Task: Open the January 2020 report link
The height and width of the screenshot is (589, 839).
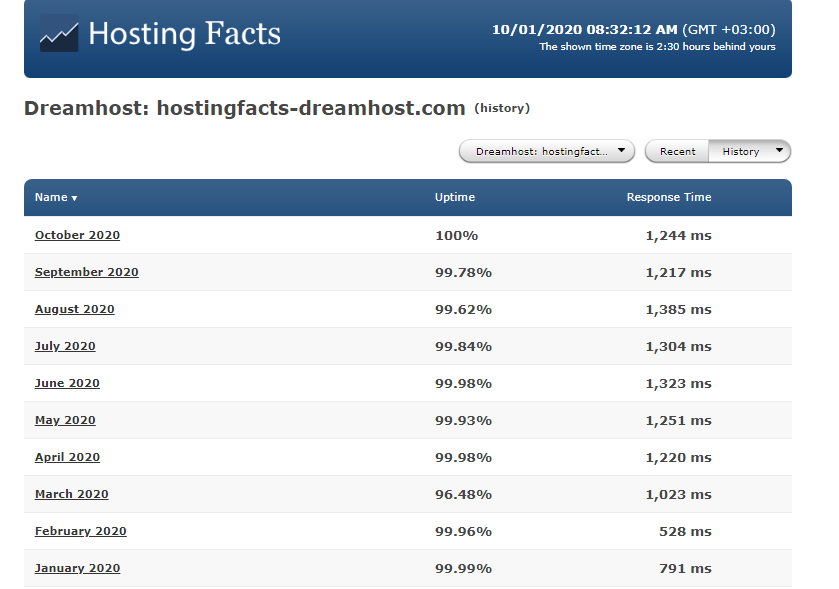Action: coord(77,568)
